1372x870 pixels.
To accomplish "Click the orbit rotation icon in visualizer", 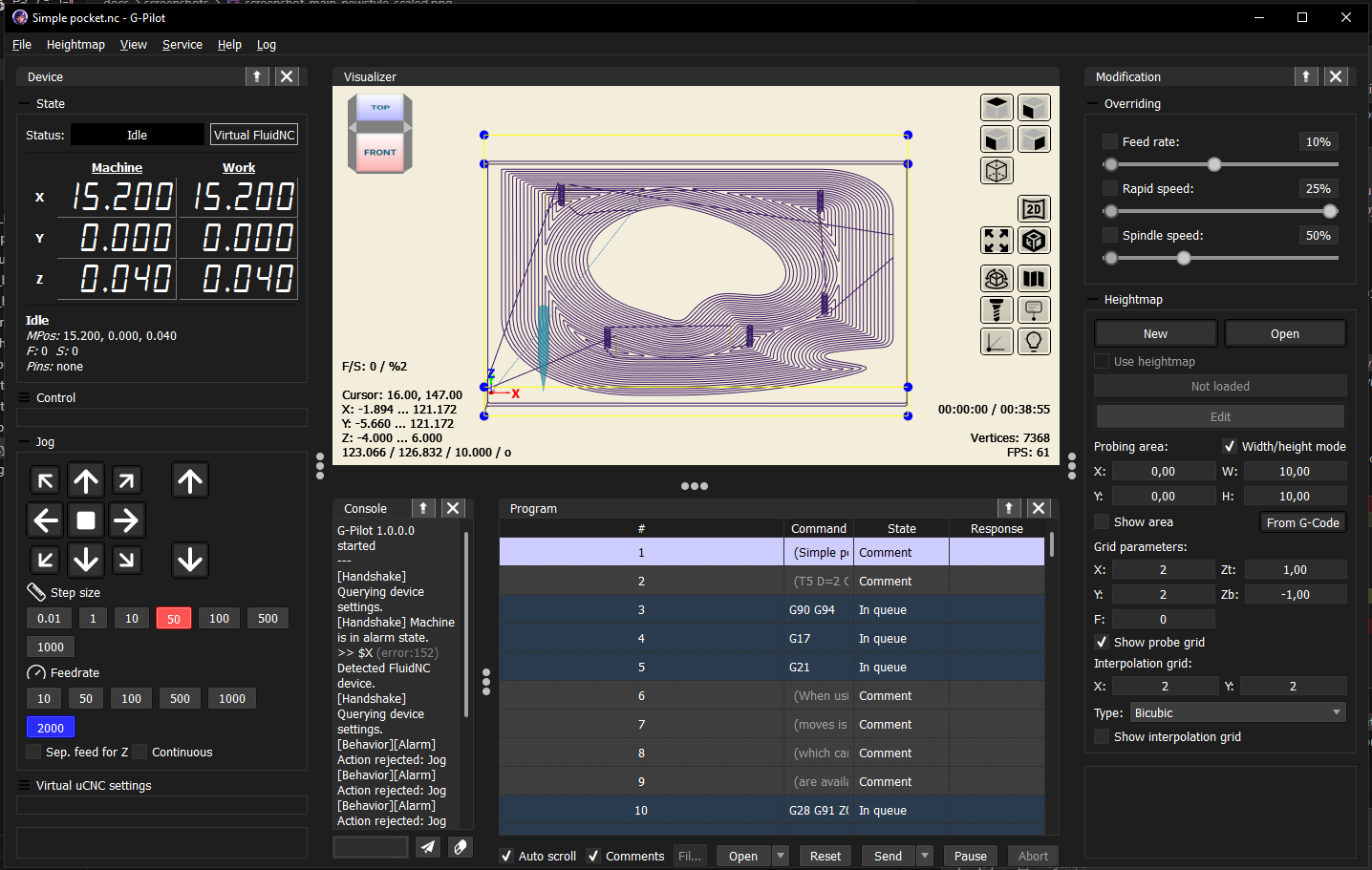I will pos(997,278).
